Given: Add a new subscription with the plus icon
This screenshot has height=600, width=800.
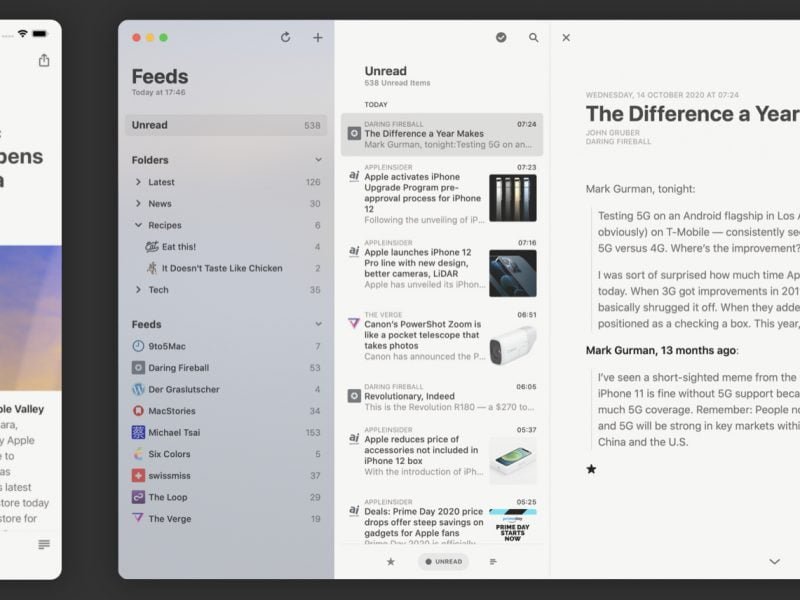Looking at the screenshot, I should (x=317, y=36).
